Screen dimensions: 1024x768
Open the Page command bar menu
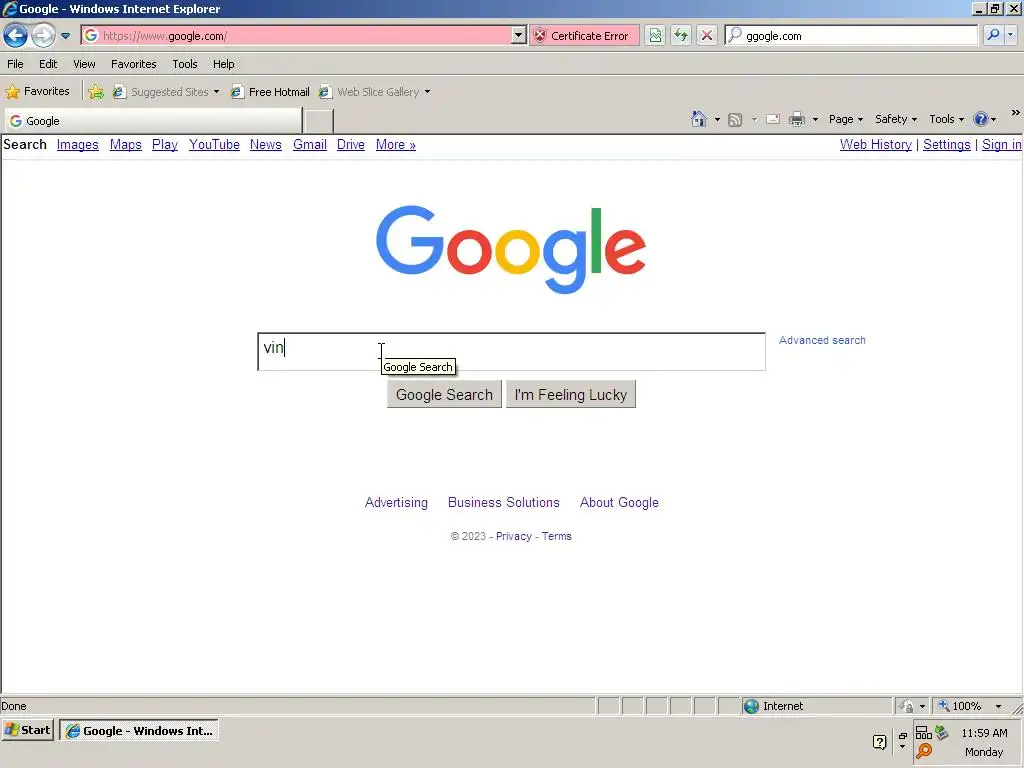tap(846, 119)
